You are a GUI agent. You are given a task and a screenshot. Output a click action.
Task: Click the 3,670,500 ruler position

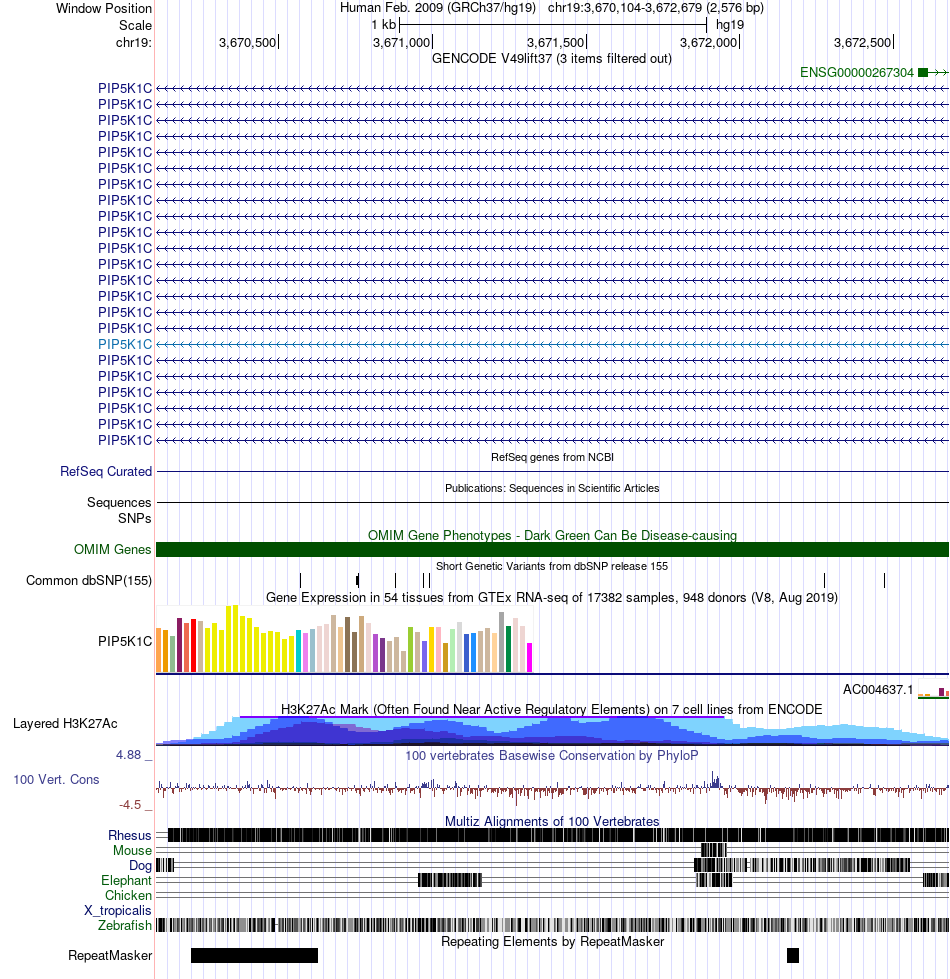coord(248,42)
